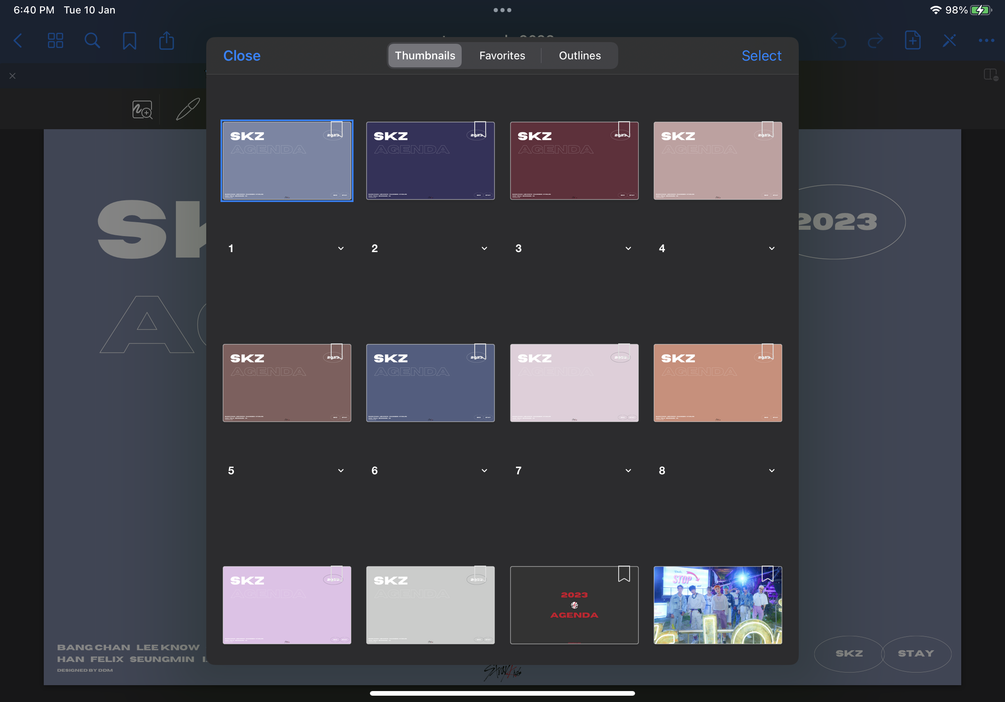The image size is (1005, 702).
Task: Switch to the Outlines tab
Action: point(579,56)
